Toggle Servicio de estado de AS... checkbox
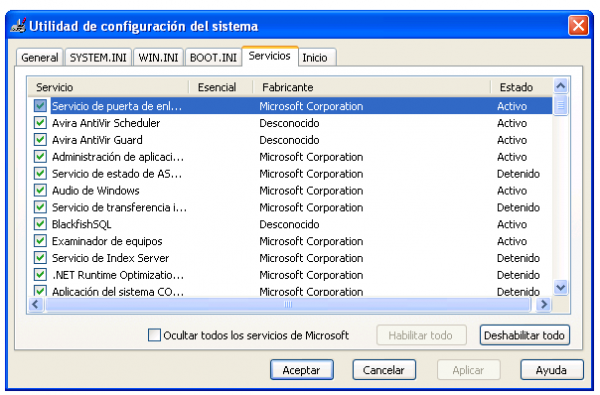This screenshot has width=600, height=395. (40, 173)
